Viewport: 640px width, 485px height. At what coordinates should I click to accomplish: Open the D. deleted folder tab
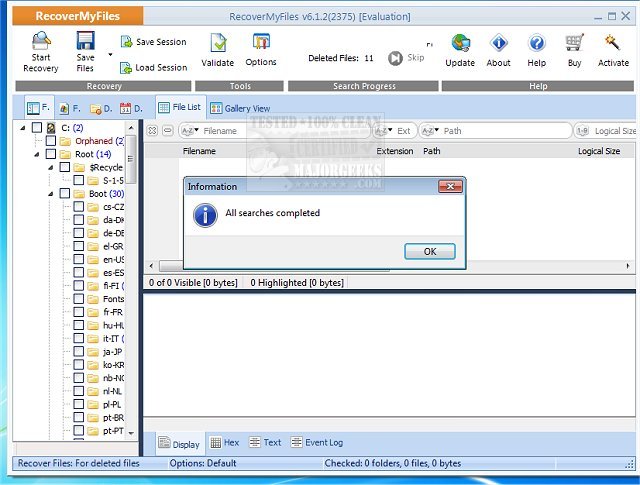coord(101,109)
